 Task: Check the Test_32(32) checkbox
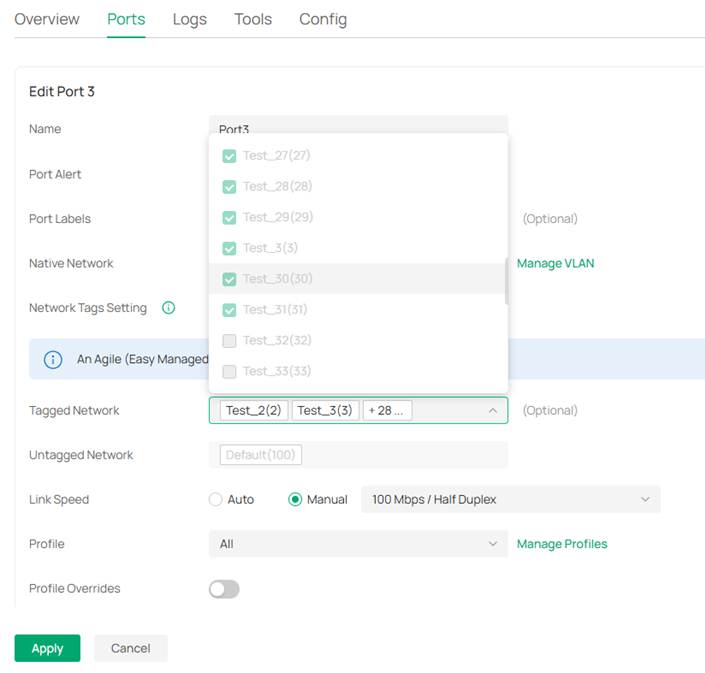coord(229,341)
